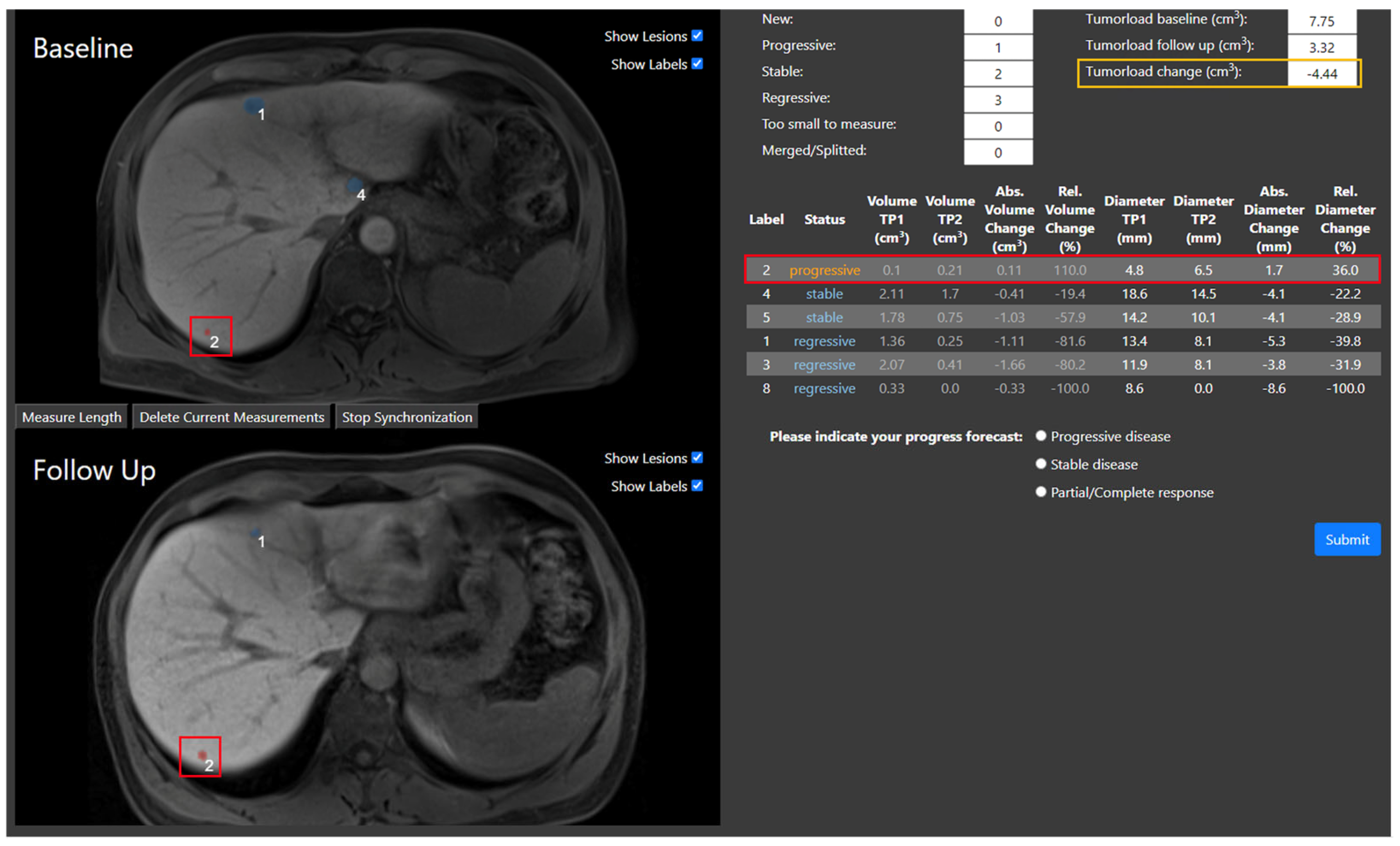Image resolution: width=1400 pixels, height=846 pixels.
Task: Click the Tumorload change value field
Action: tap(1322, 74)
